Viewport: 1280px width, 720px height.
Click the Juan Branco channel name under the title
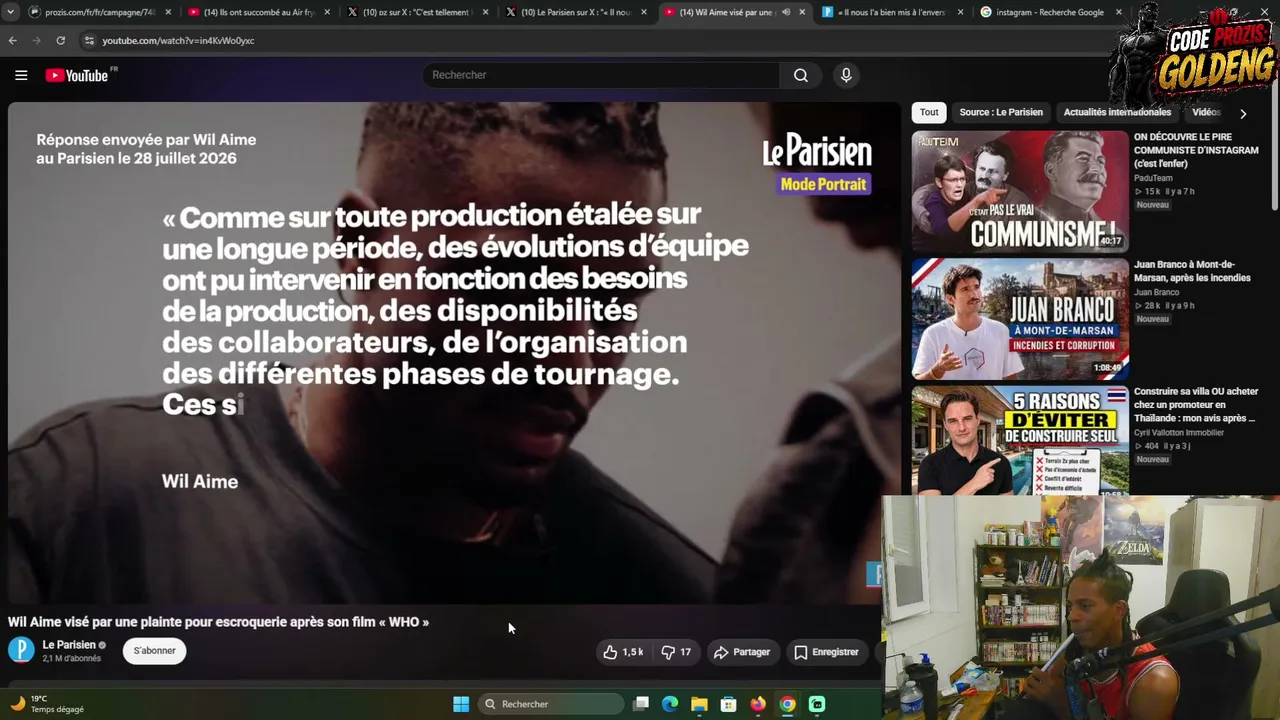click(x=1156, y=292)
